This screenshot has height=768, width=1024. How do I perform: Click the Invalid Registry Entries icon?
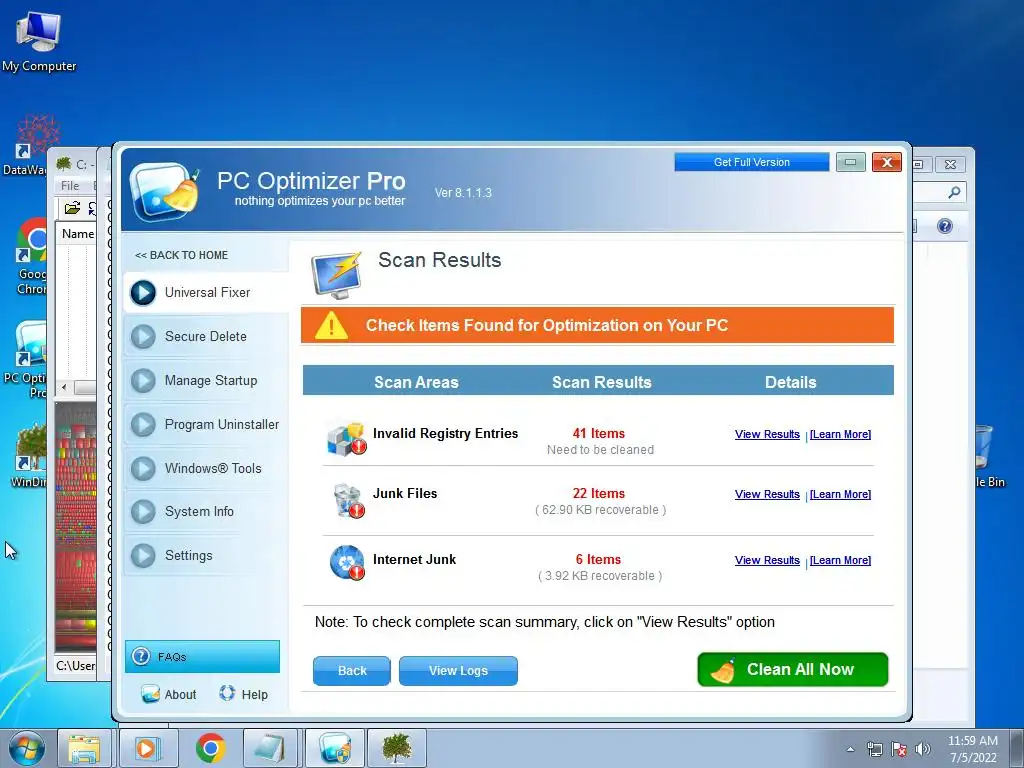[x=346, y=438]
